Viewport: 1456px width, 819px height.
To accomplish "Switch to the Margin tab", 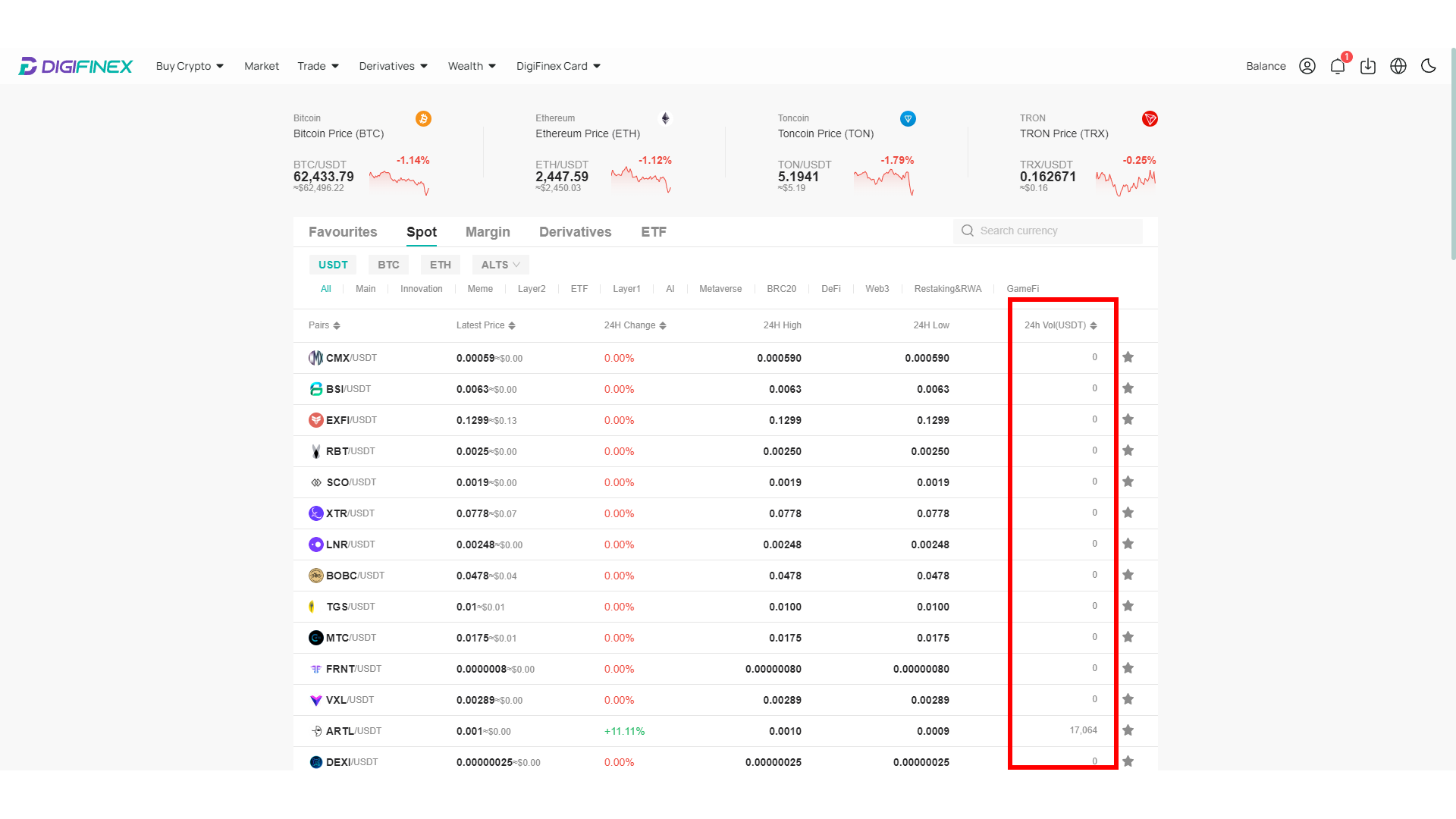I will 488,232.
